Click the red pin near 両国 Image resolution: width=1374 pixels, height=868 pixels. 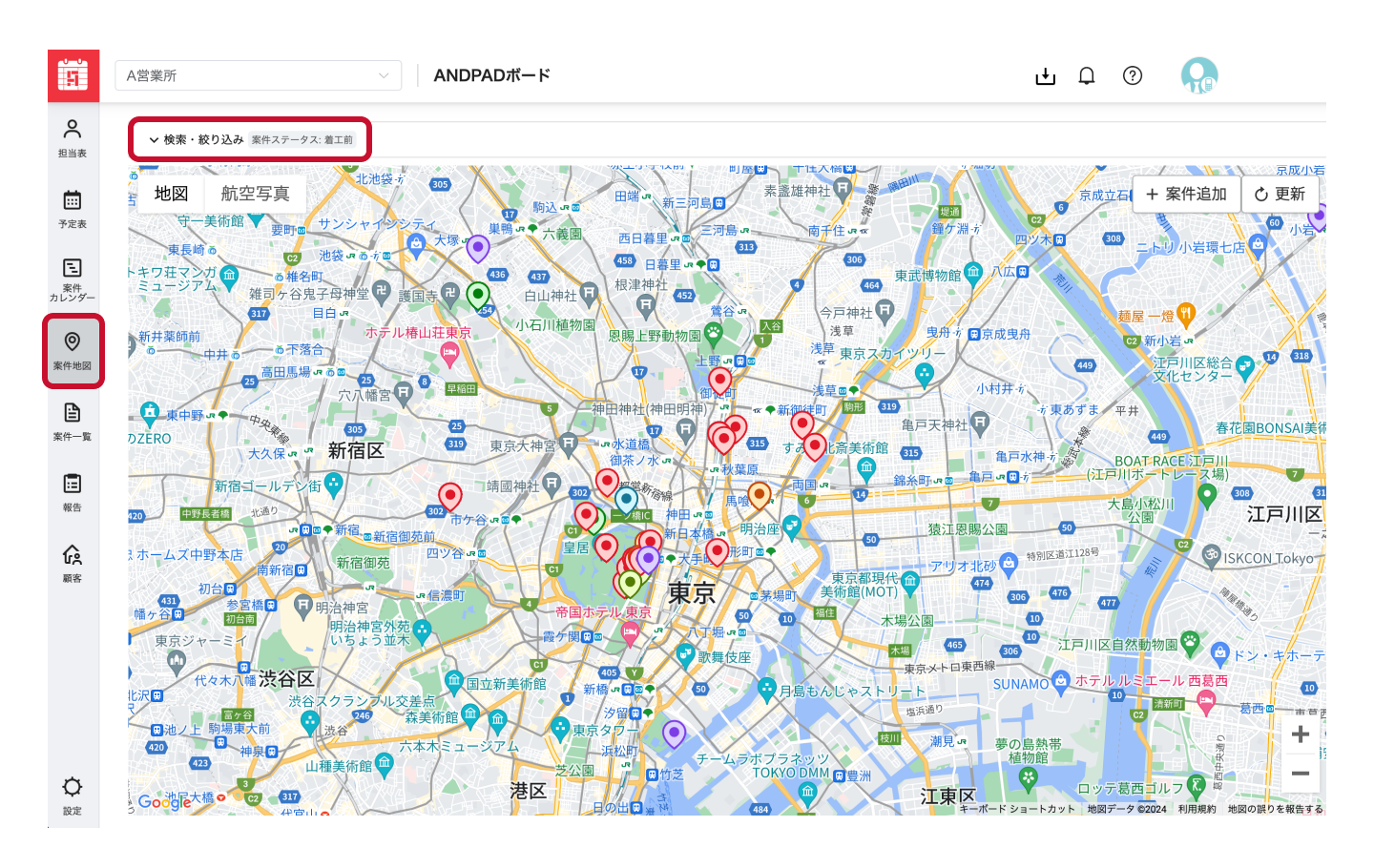pos(815,447)
